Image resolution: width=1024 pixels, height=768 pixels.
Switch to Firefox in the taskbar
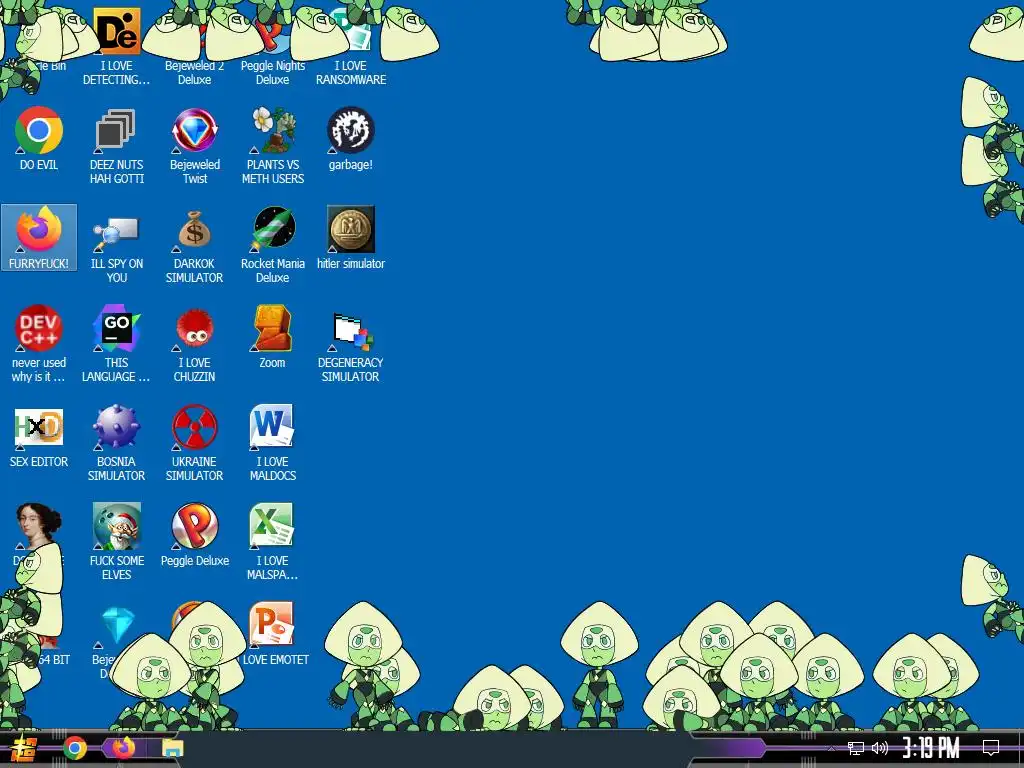pyautogui.click(x=123, y=748)
